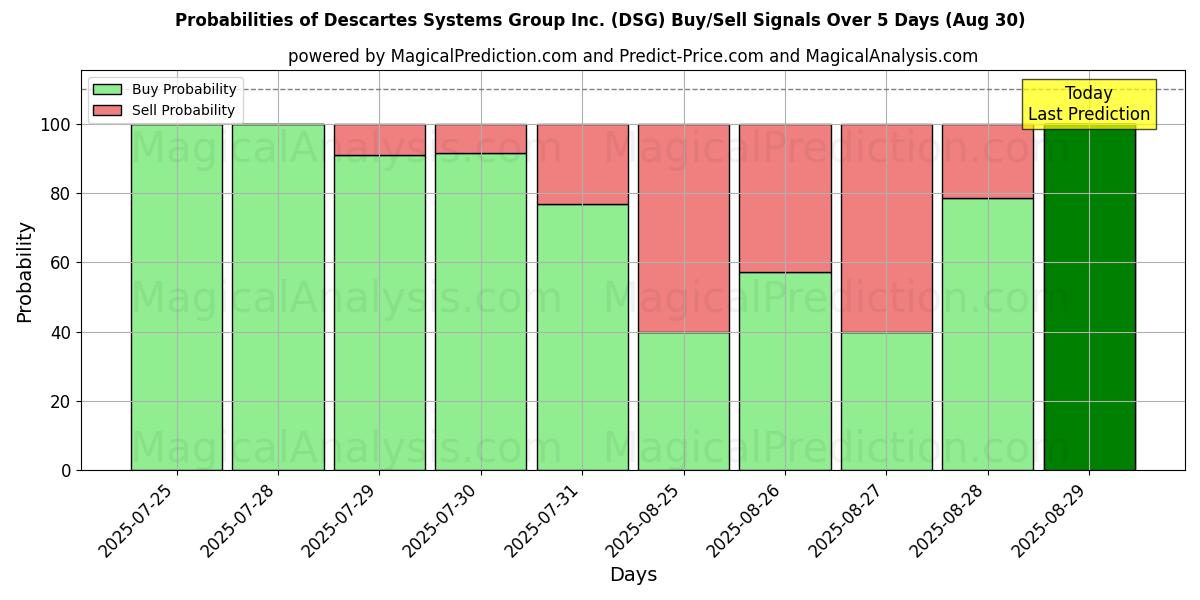Click the 2025-07-29 date tick label
Screen dimensions: 1200x600
point(342,520)
